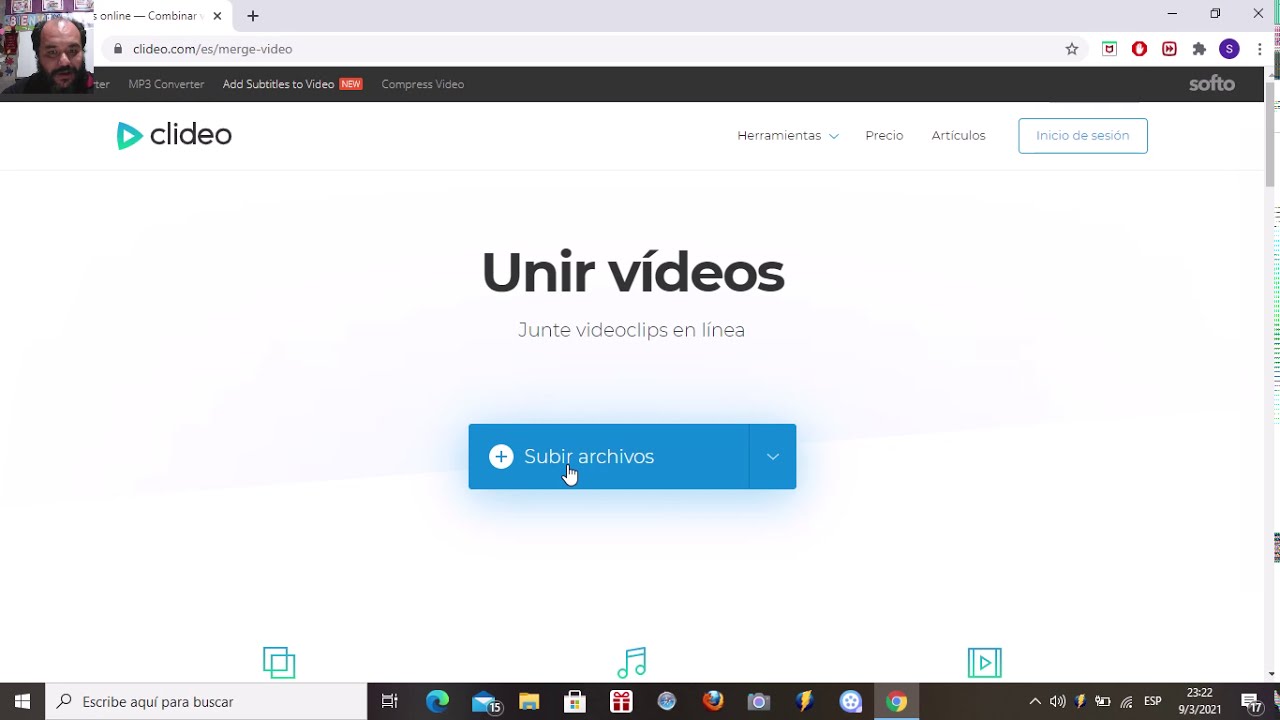Open the red stop-hand ad blocker extension

(x=1139, y=49)
